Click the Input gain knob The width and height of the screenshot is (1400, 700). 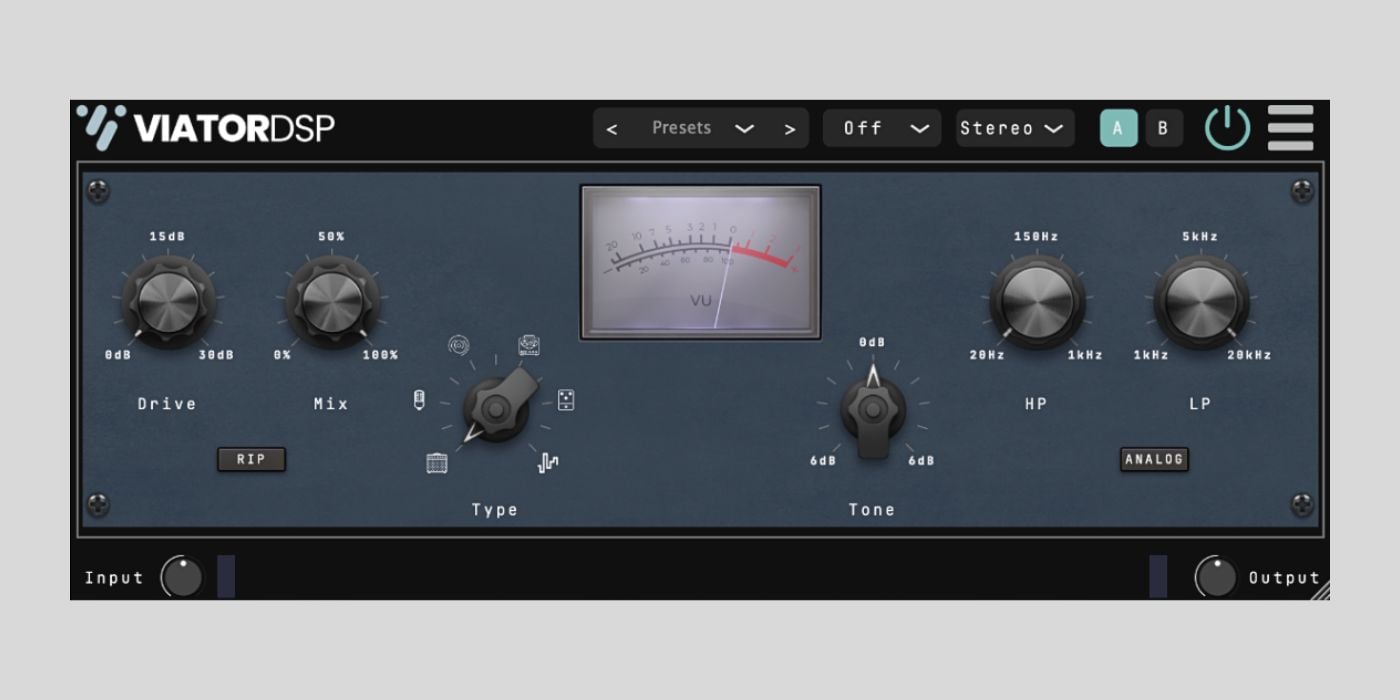181,576
